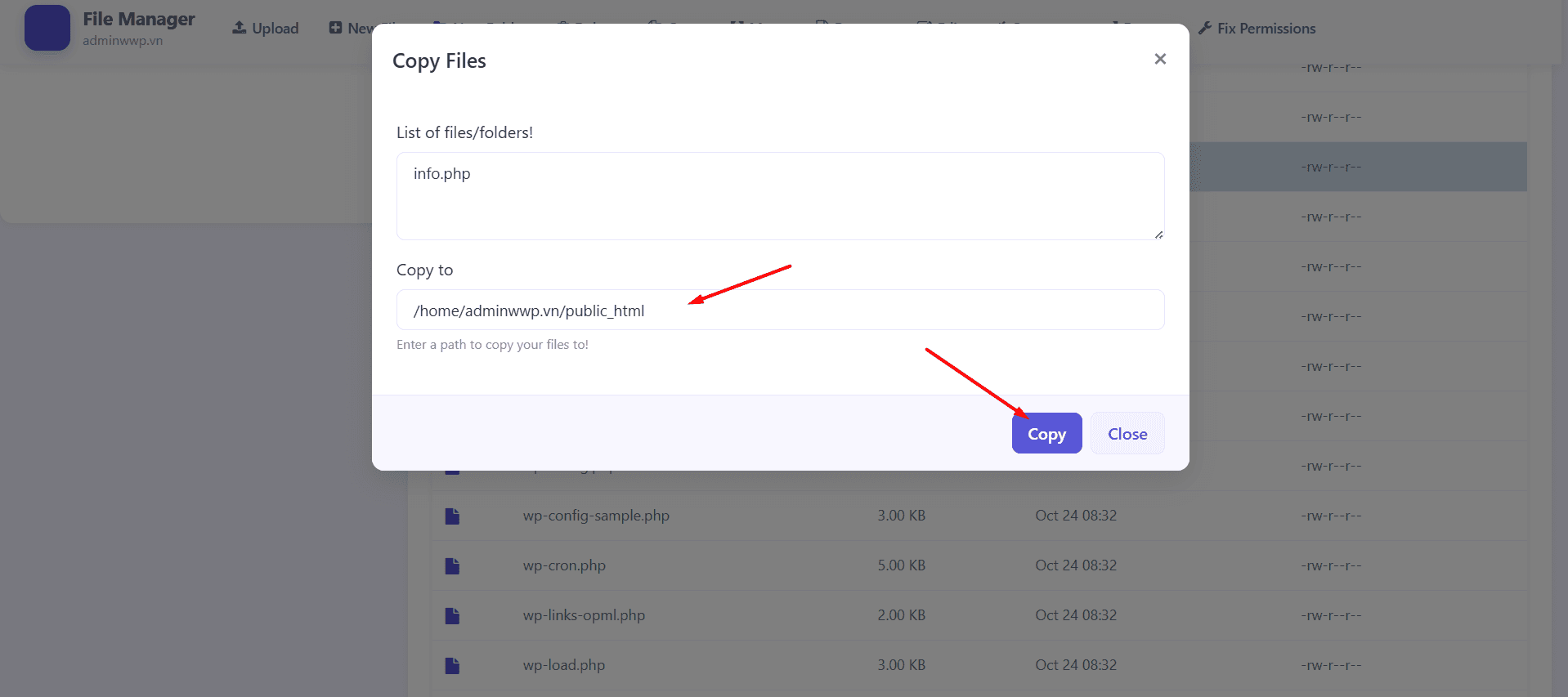Click the files list textarea containing info.php
Viewport: 1568px width, 697px height.
pos(780,196)
